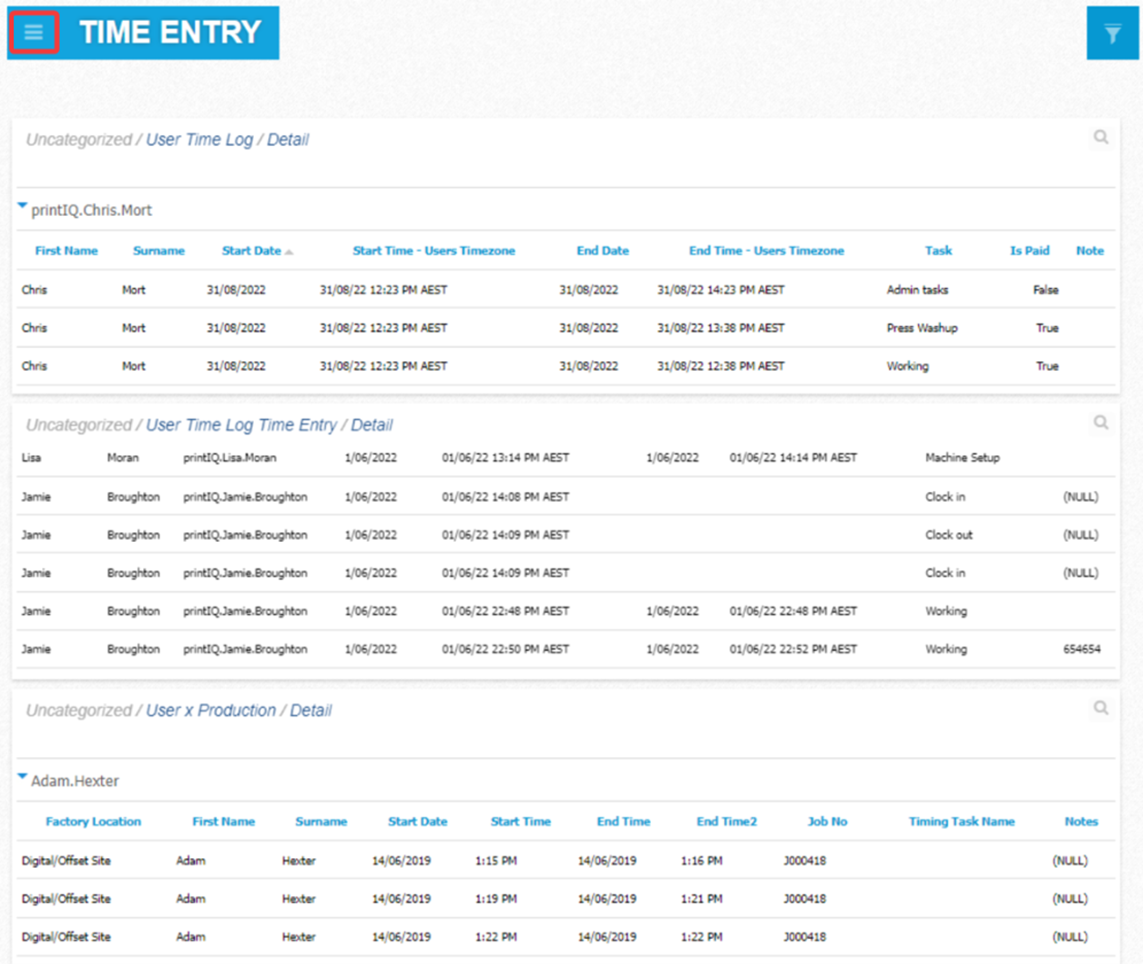Select the Machine Setup task cell

point(962,458)
